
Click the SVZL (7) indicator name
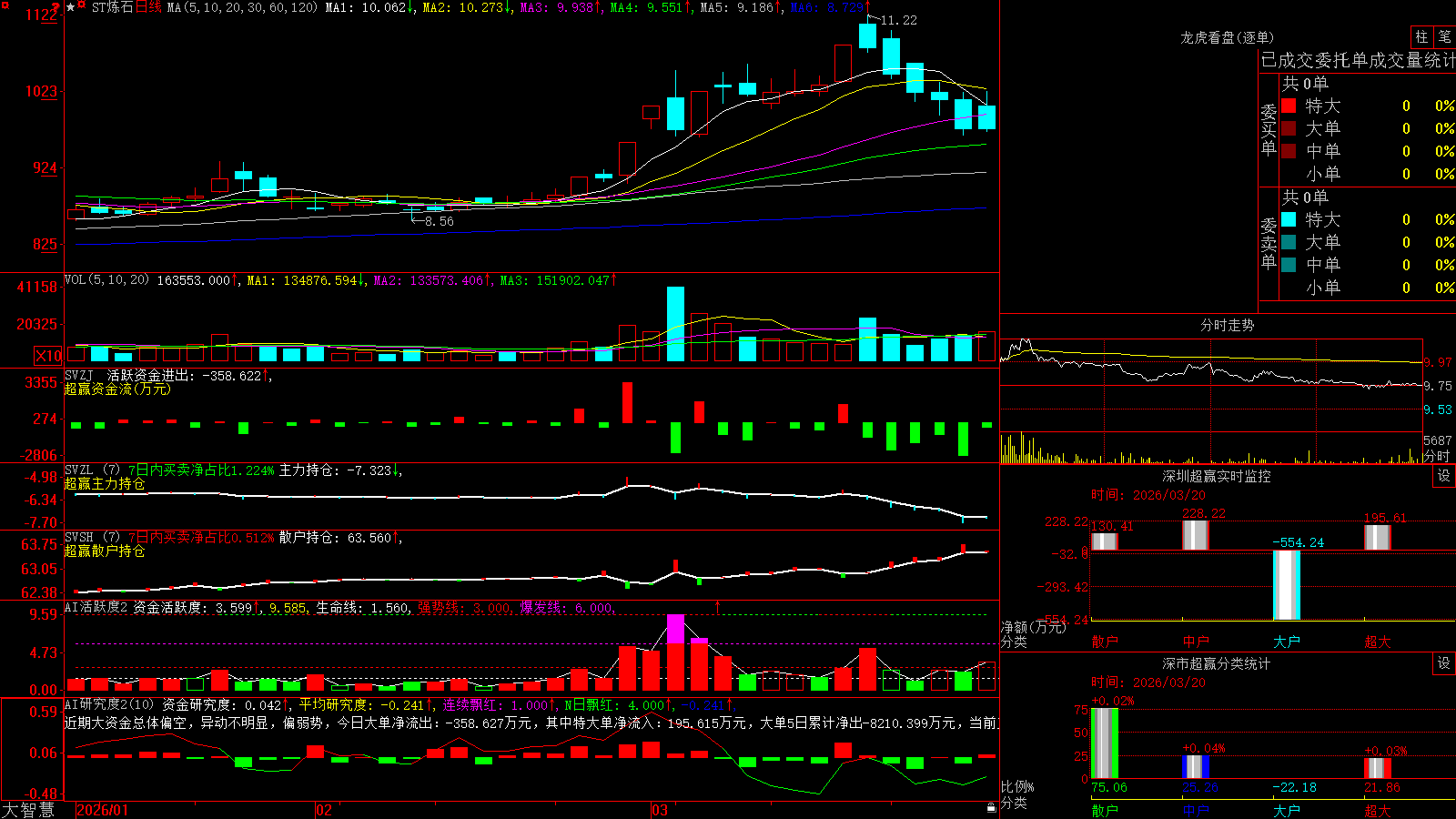coord(92,470)
